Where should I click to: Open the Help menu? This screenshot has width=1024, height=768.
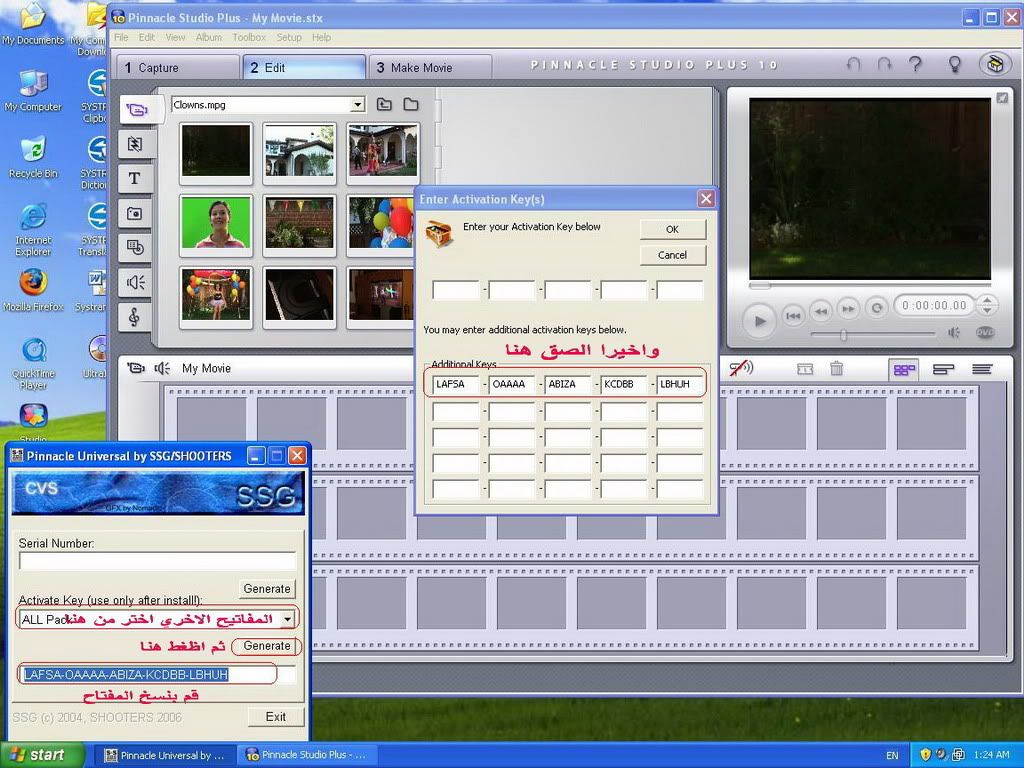(x=321, y=37)
